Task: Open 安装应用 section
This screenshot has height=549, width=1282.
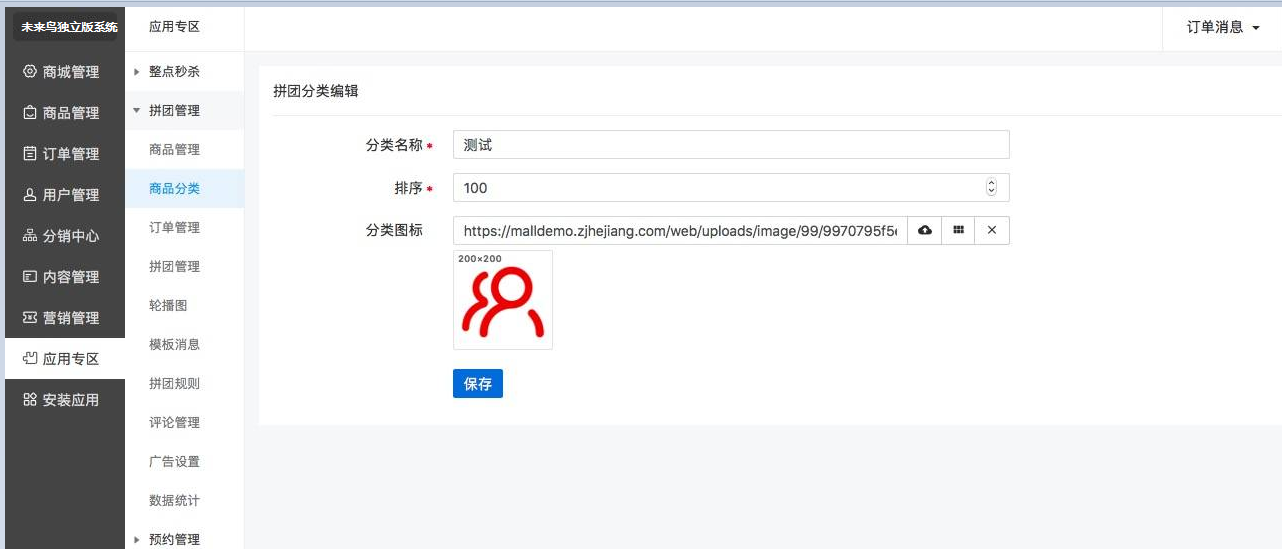Action: 65,400
